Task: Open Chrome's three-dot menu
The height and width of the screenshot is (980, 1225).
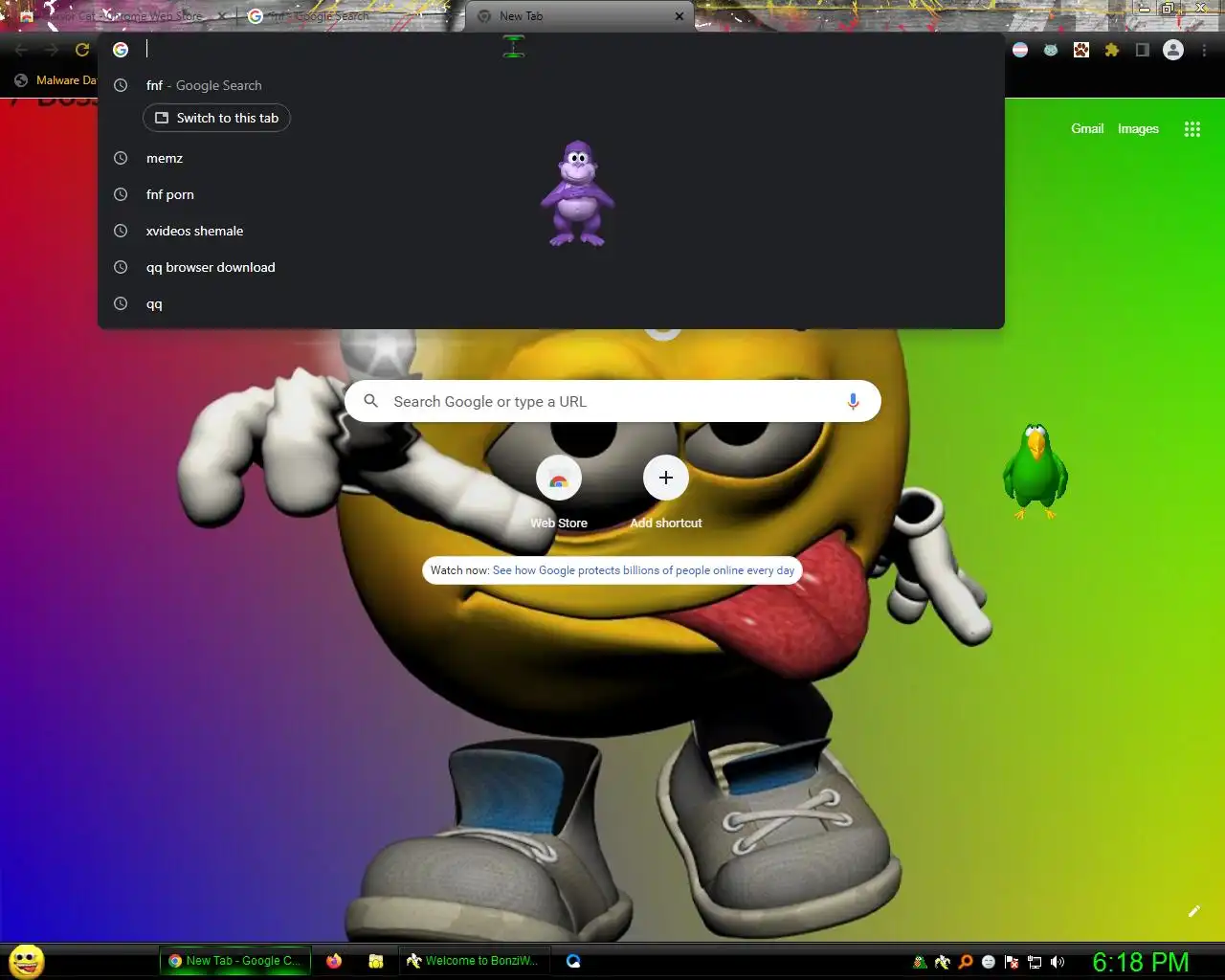Action: [1204, 50]
